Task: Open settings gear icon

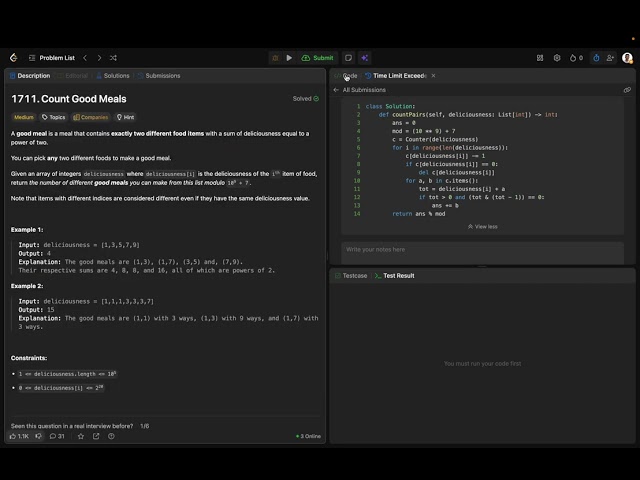Action: [x=557, y=58]
